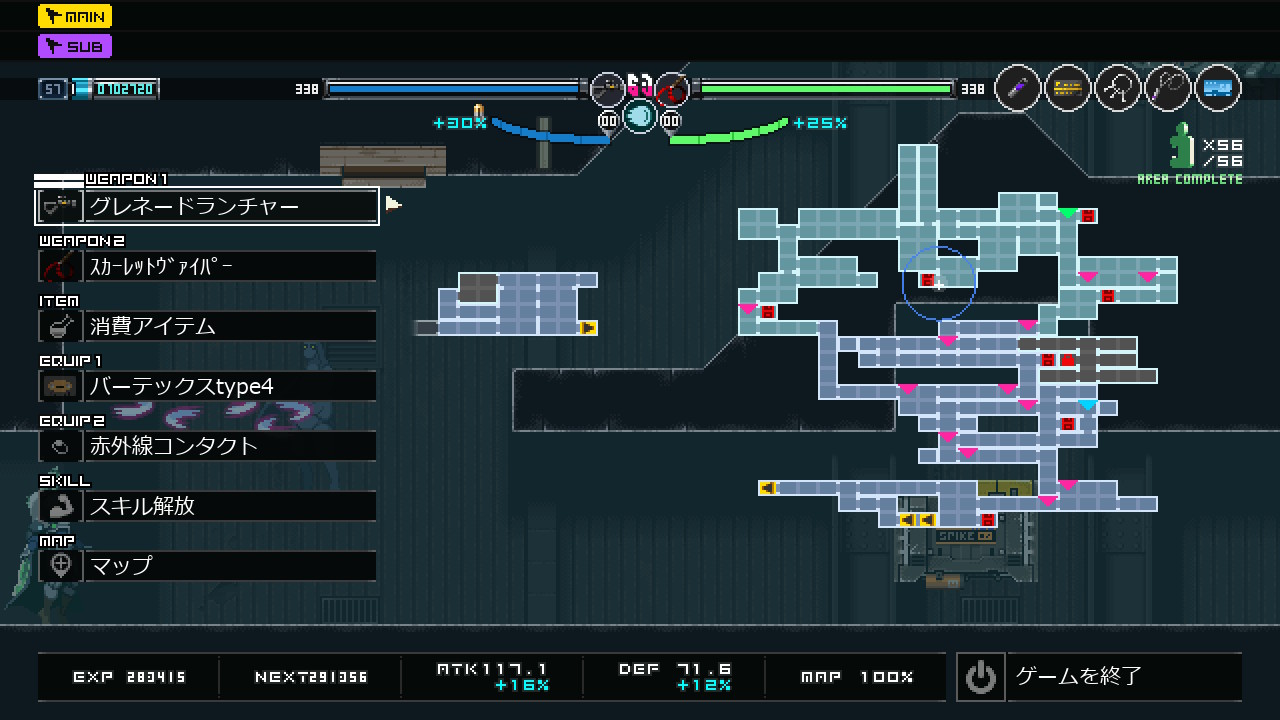Select the purple vial quick item icon
The image size is (1280, 720).
click(1018, 89)
